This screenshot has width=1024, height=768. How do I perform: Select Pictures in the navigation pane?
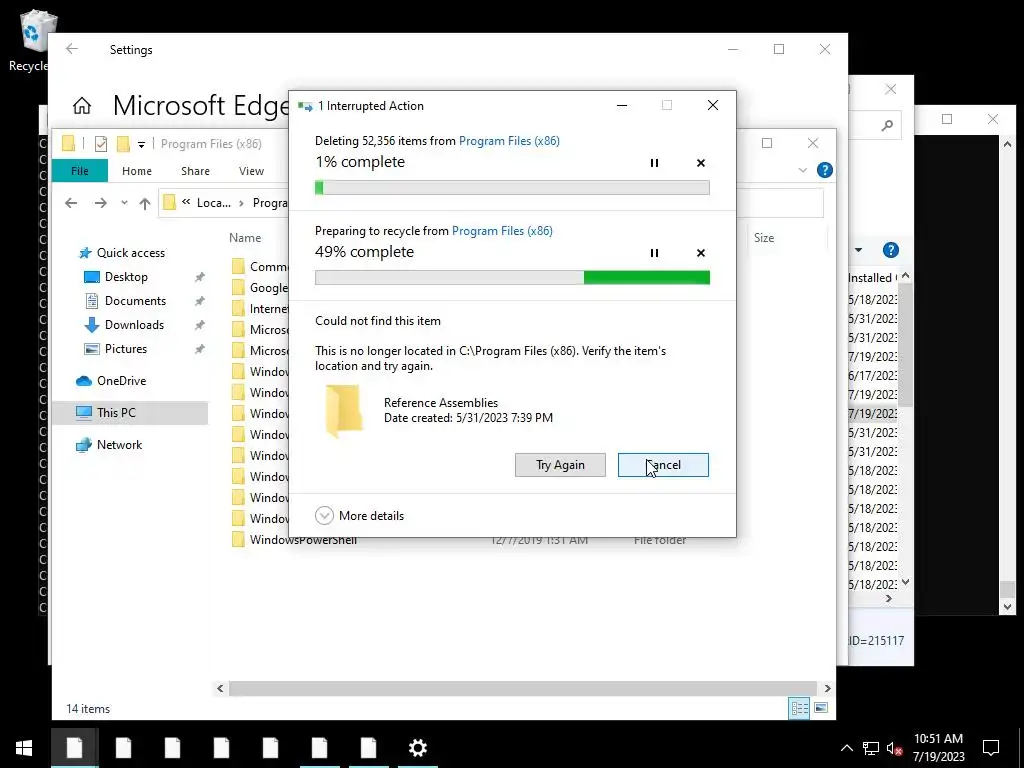(126, 349)
